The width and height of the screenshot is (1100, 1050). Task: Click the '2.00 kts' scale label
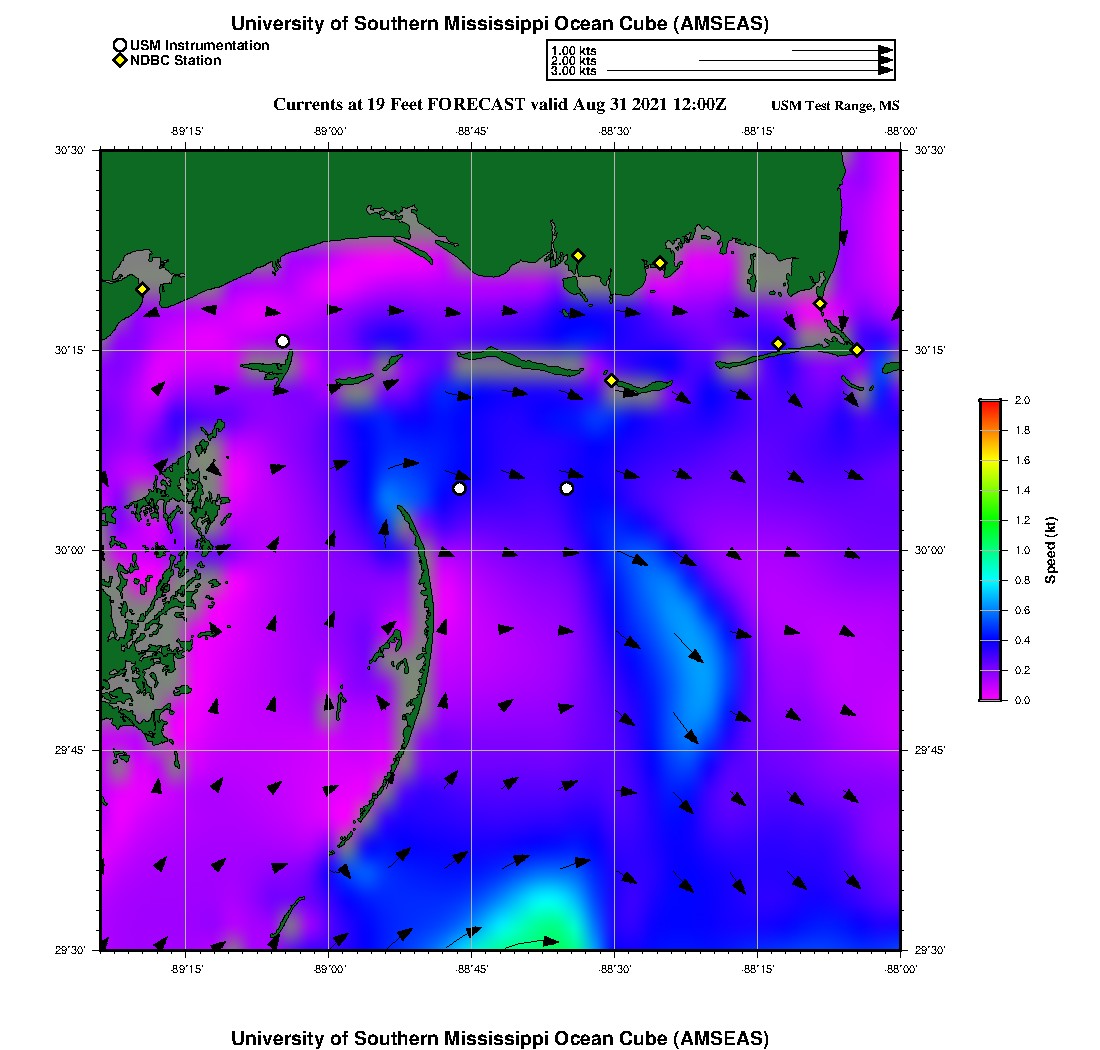click(574, 61)
